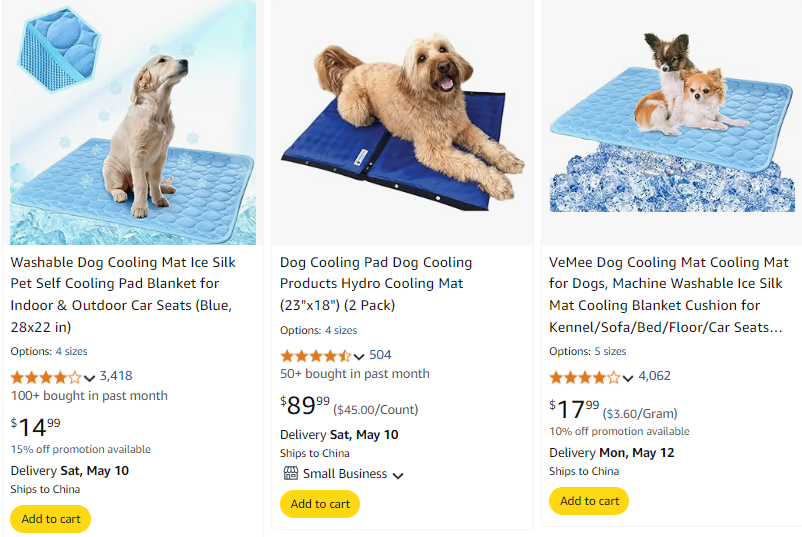Expand rating popover for 504-review product
Viewport: 802px width, 537px height.
pyautogui.click(x=360, y=356)
